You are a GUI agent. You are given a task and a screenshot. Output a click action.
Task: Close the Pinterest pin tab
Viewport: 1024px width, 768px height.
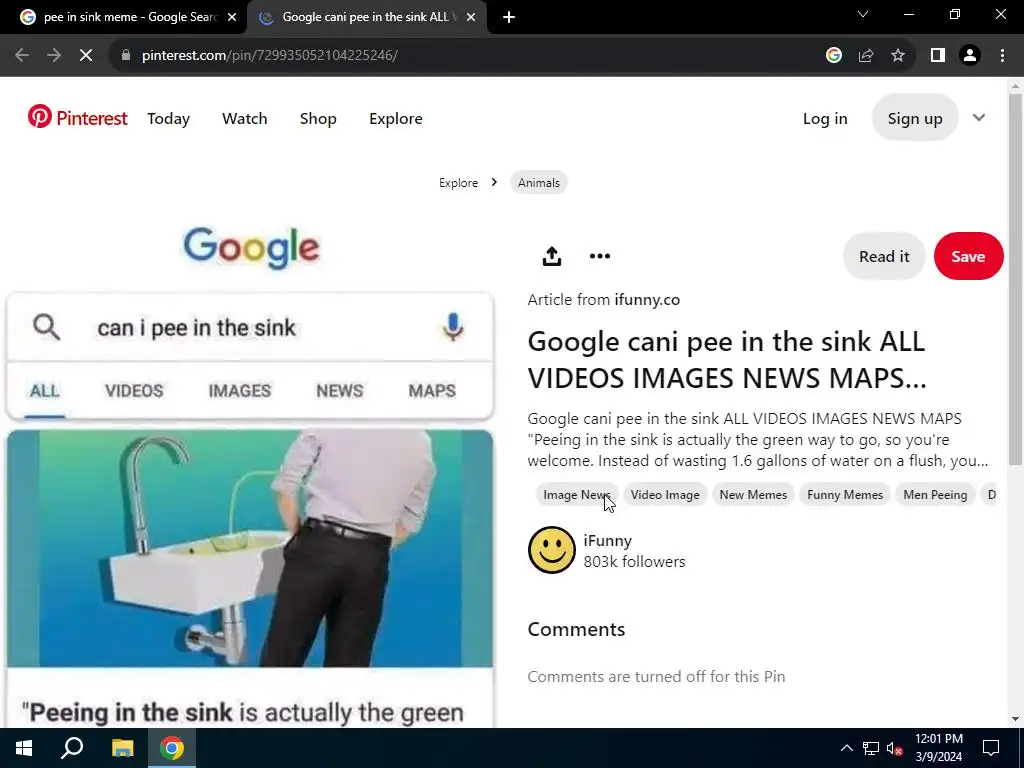click(x=471, y=17)
